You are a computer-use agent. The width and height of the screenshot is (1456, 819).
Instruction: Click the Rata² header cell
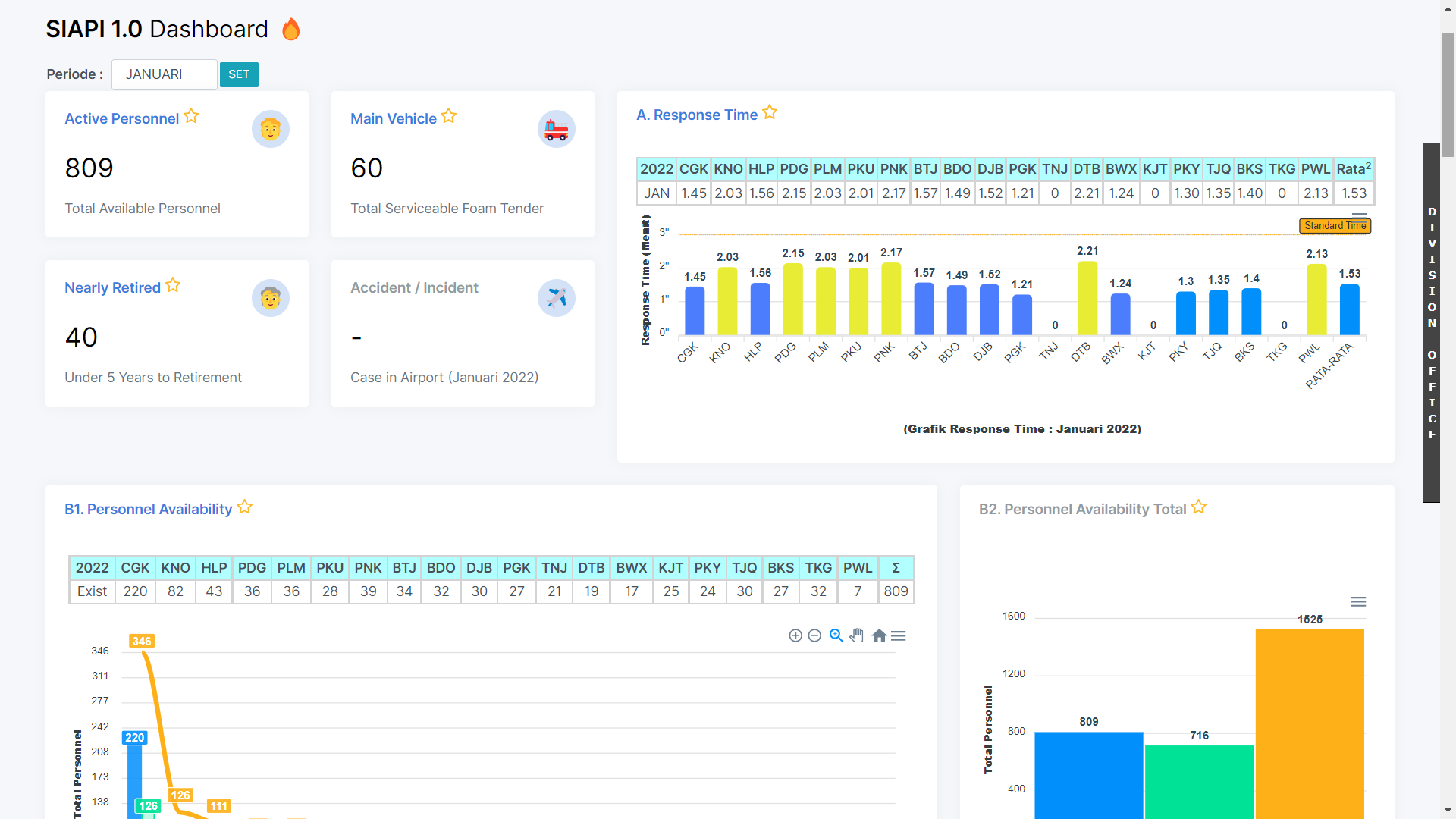pyautogui.click(x=1354, y=169)
